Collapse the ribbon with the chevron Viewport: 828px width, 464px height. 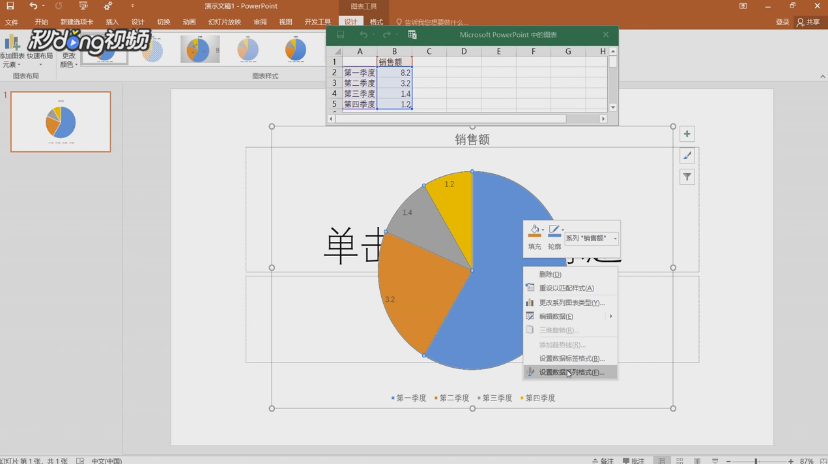point(822,77)
